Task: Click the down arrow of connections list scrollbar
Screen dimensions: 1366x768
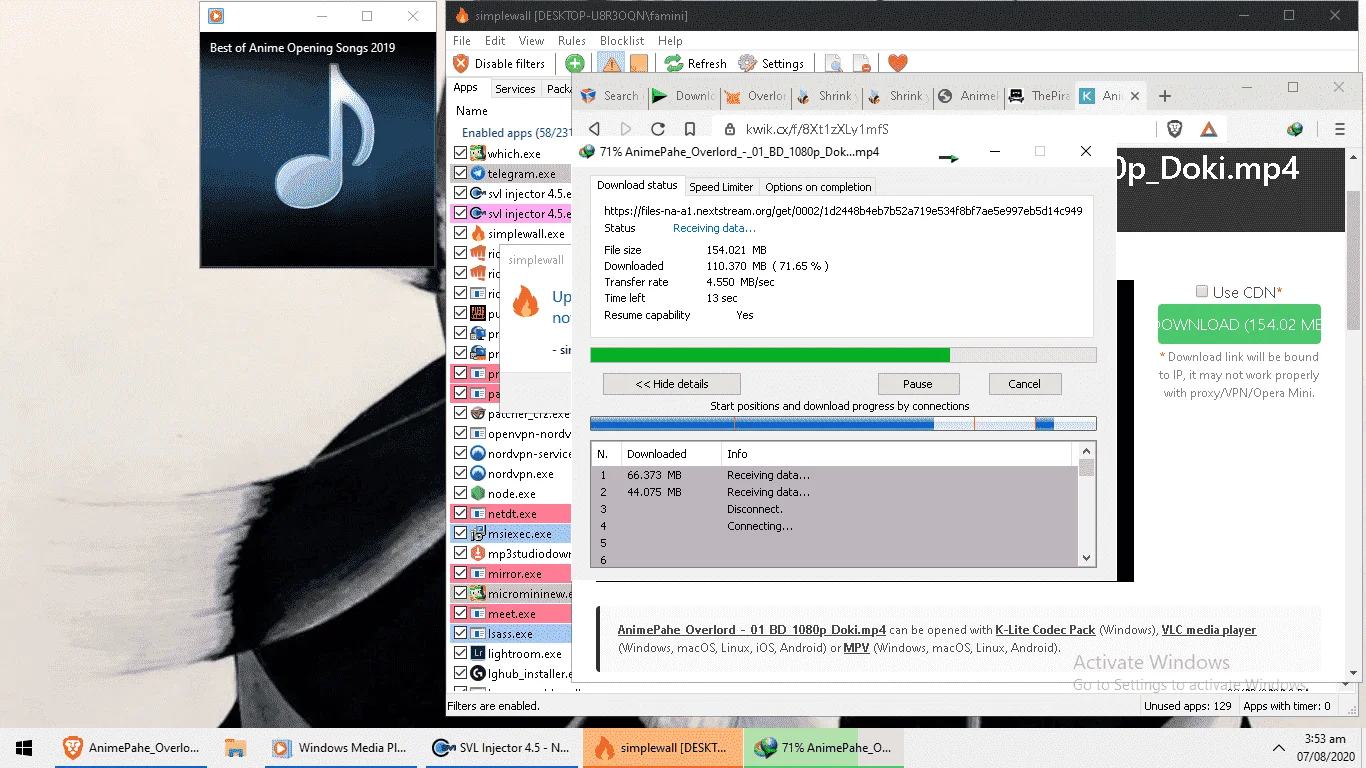Action: click(x=1087, y=558)
